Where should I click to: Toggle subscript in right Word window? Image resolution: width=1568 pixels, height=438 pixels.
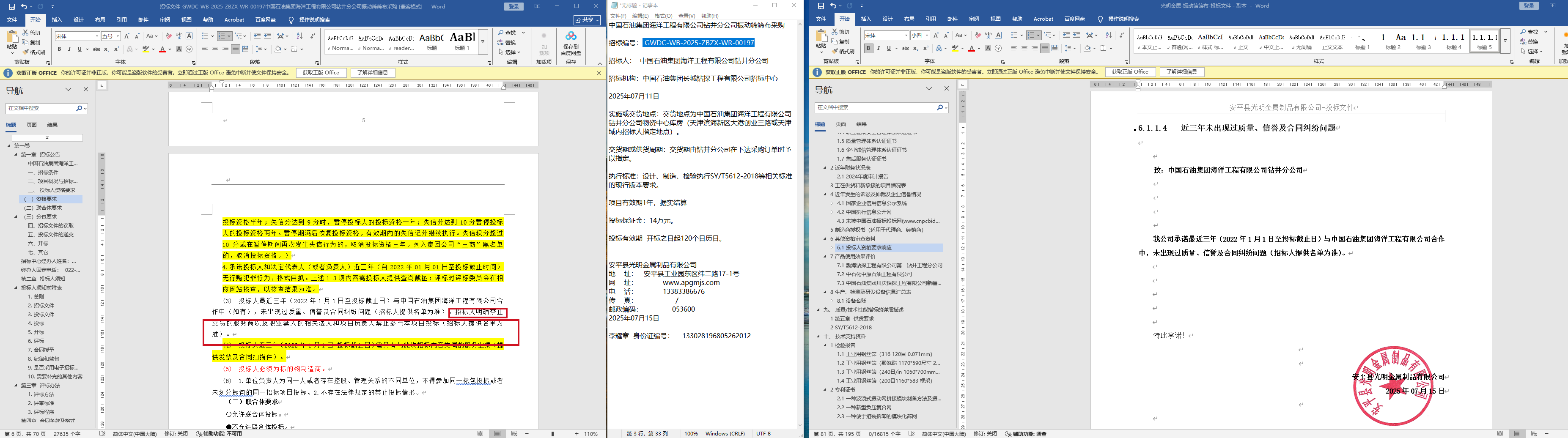[916, 48]
